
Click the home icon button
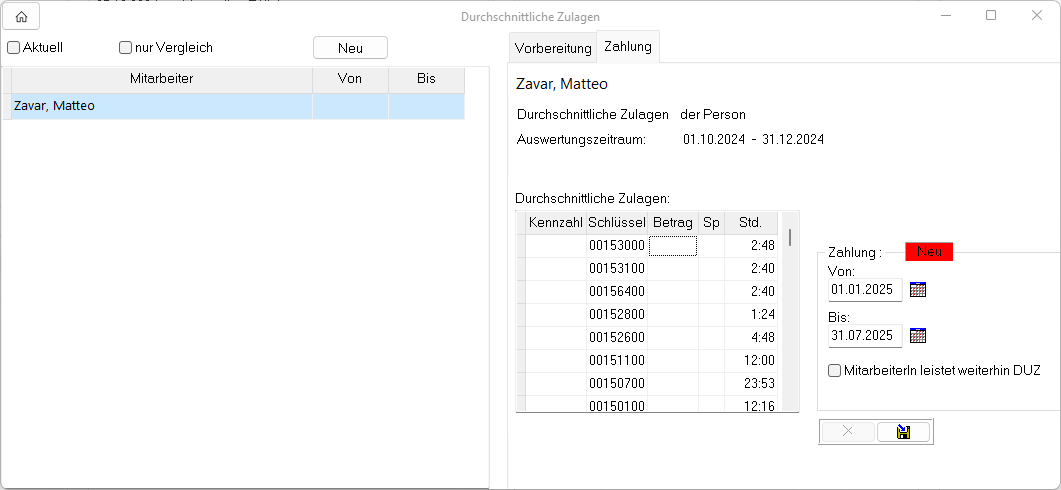(21, 16)
